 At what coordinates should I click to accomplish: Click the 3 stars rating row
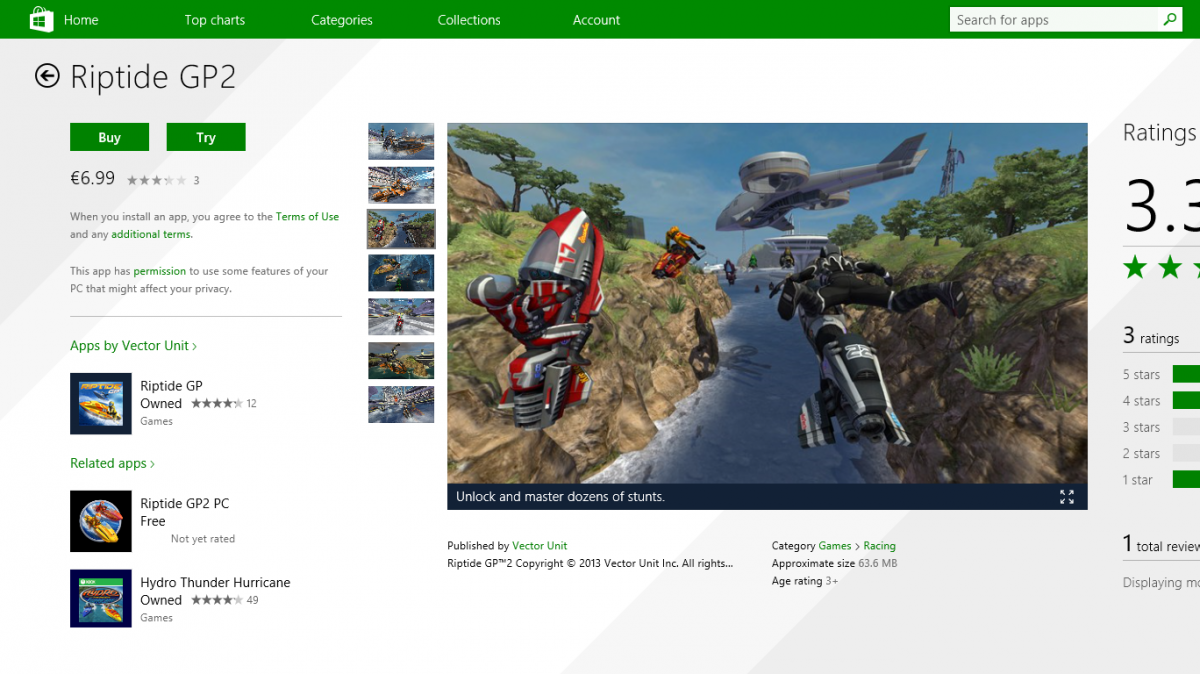tap(1160, 427)
